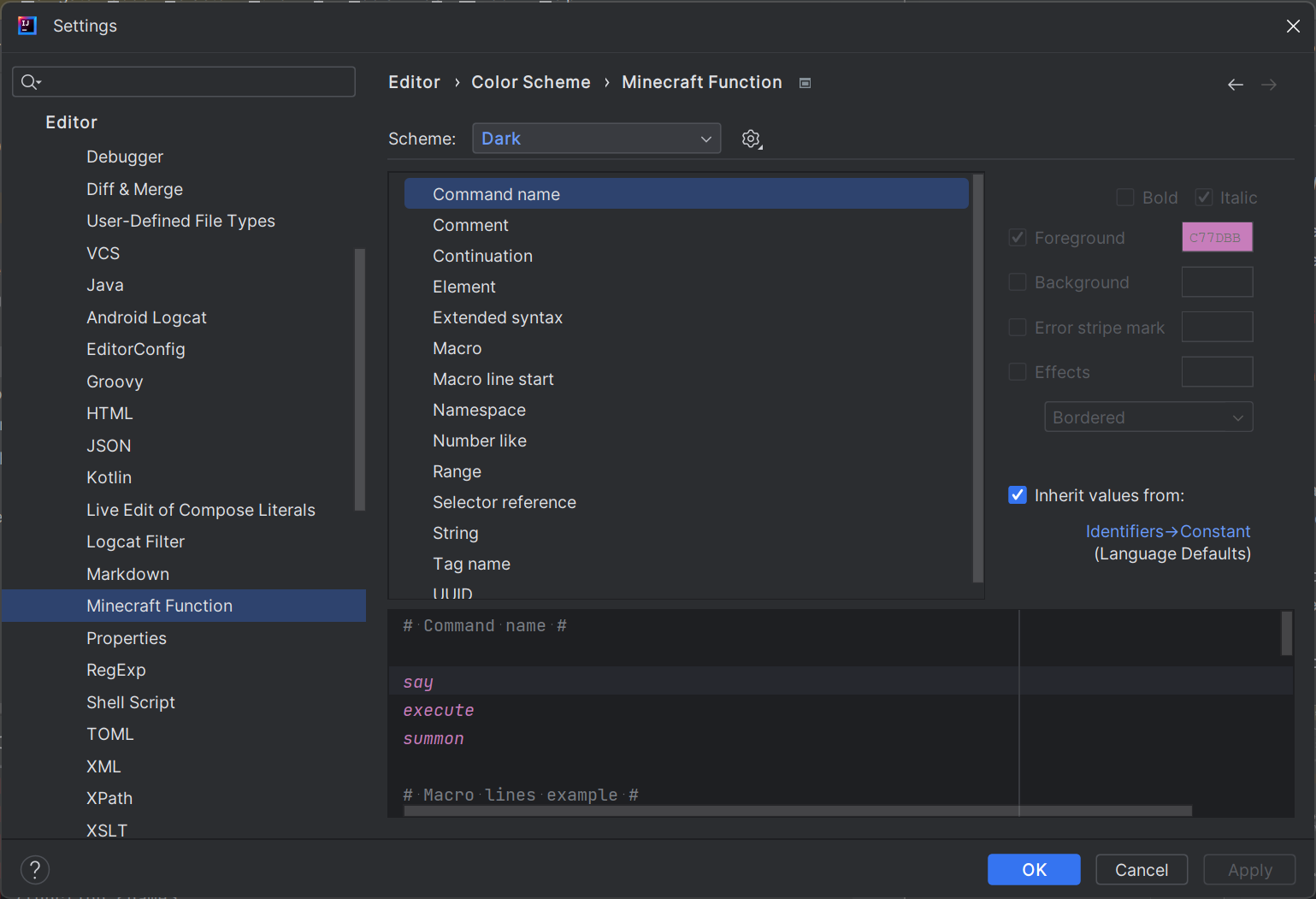The height and width of the screenshot is (899, 1316).
Task: Open Groovy color settings
Action: pos(115,381)
